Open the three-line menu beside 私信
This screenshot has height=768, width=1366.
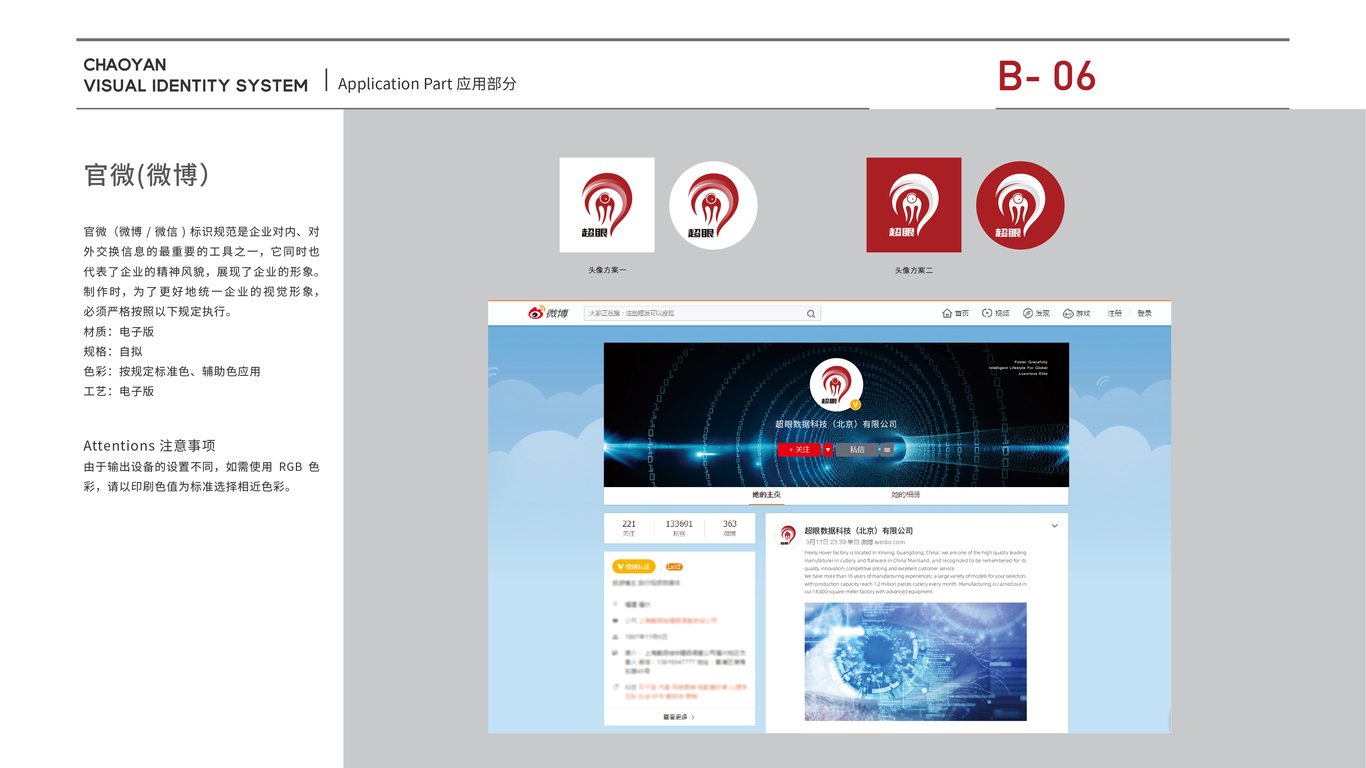point(887,450)
